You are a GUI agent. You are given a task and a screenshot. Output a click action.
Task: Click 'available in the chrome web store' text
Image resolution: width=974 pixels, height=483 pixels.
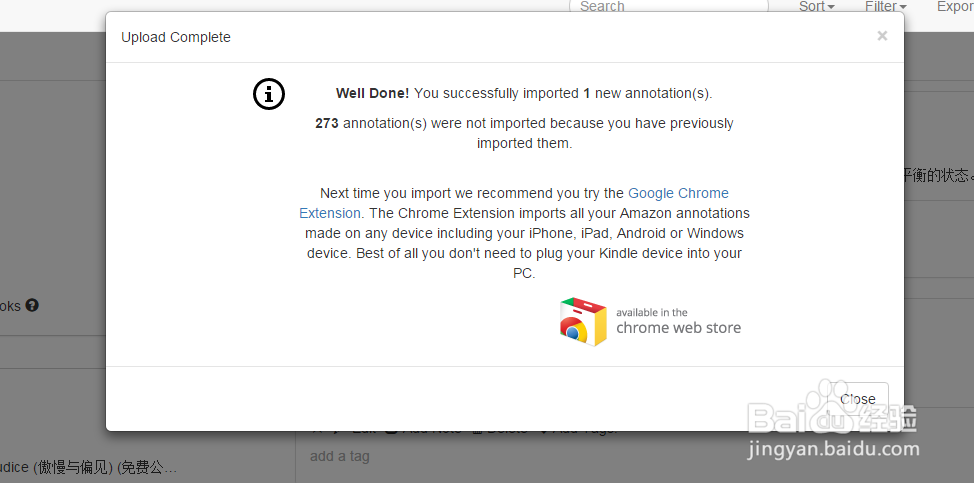pos(678,321)
